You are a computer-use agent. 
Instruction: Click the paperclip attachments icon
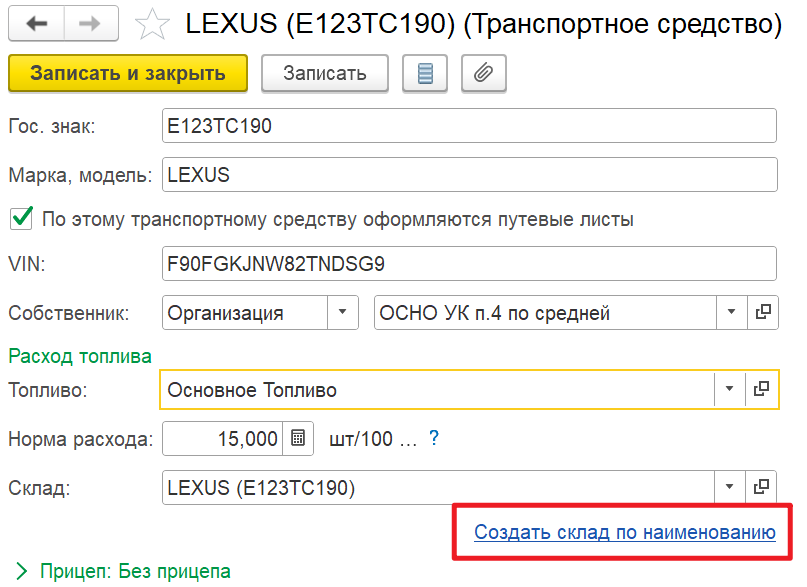(484, 73)
